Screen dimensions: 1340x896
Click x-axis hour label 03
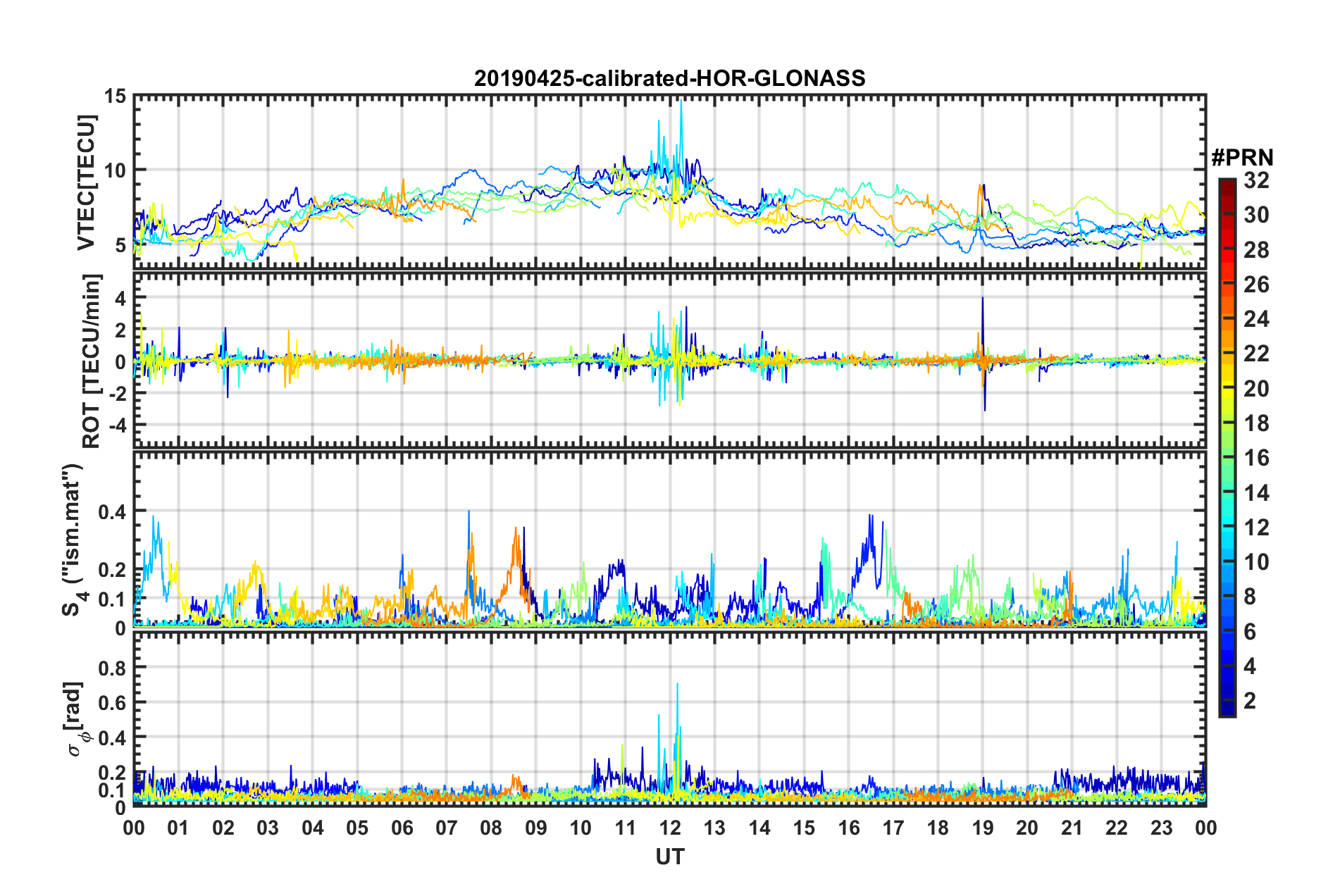268,828
